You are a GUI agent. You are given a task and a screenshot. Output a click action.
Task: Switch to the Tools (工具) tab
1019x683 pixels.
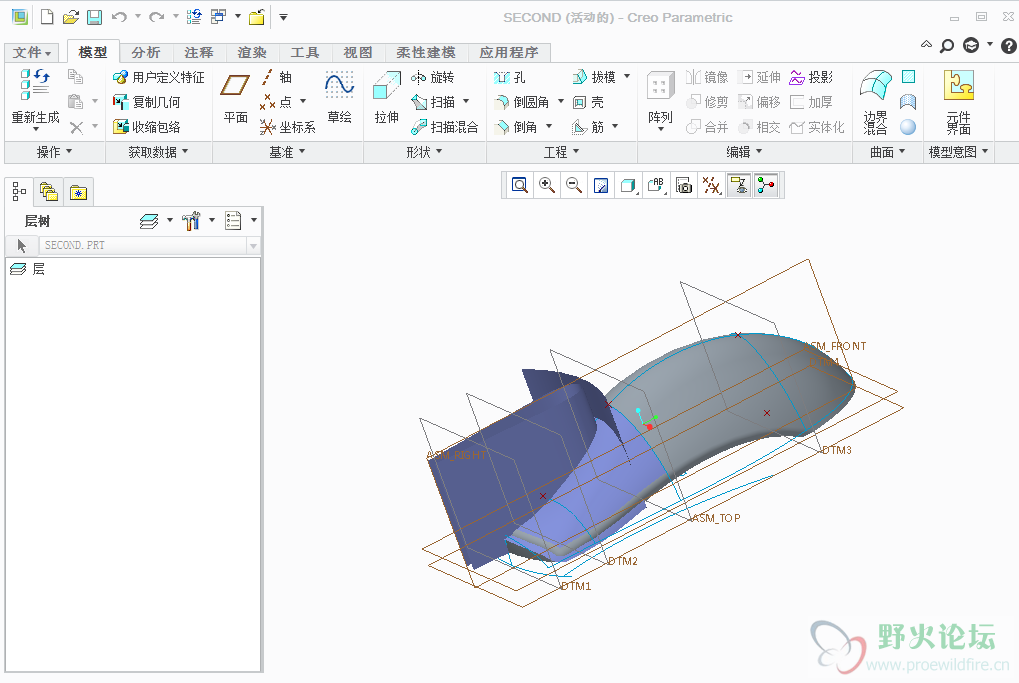click(x=305, y=53)
